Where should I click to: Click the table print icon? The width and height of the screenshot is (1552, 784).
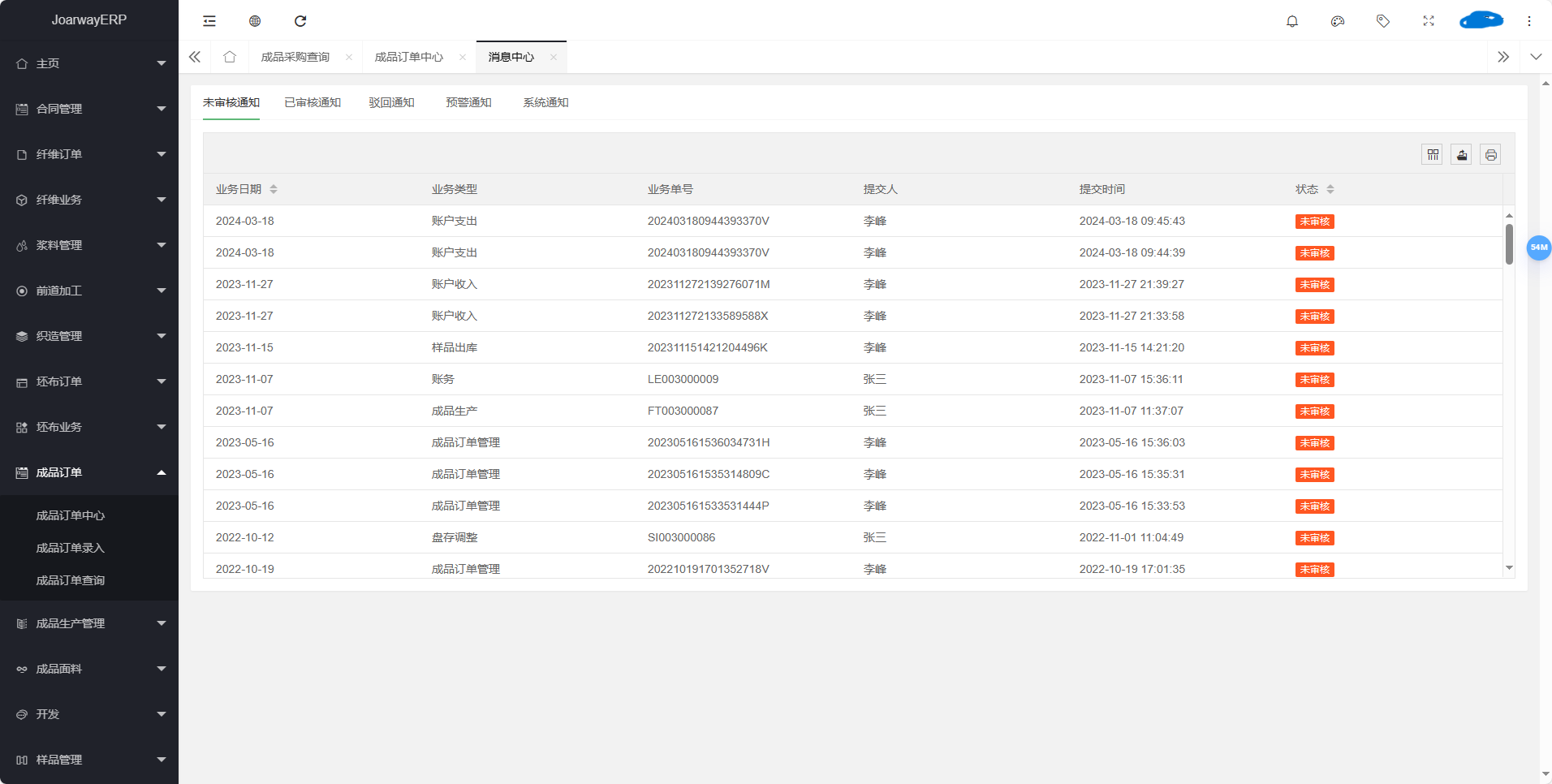[x=1491, y=155]
